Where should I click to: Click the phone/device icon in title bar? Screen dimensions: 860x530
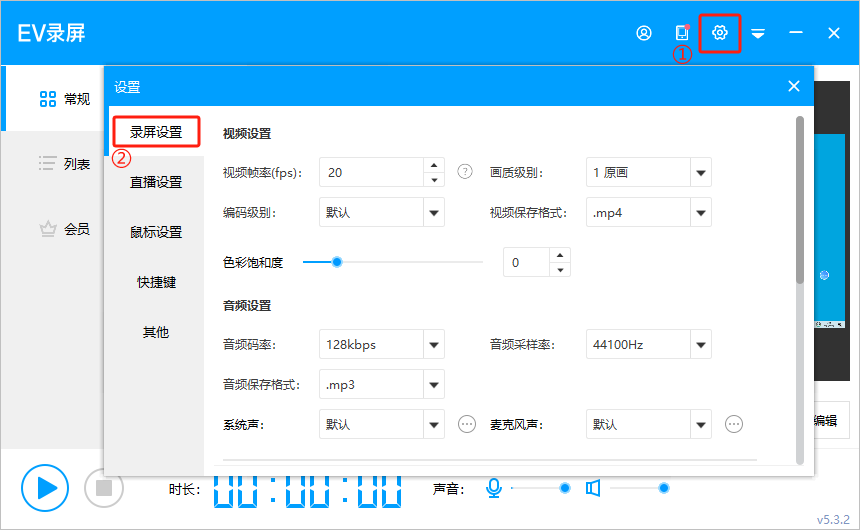point(683,33)
